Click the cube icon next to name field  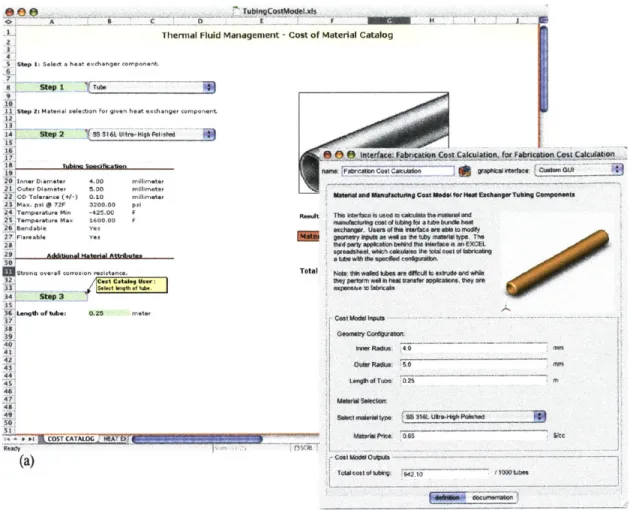coord(465,171)
